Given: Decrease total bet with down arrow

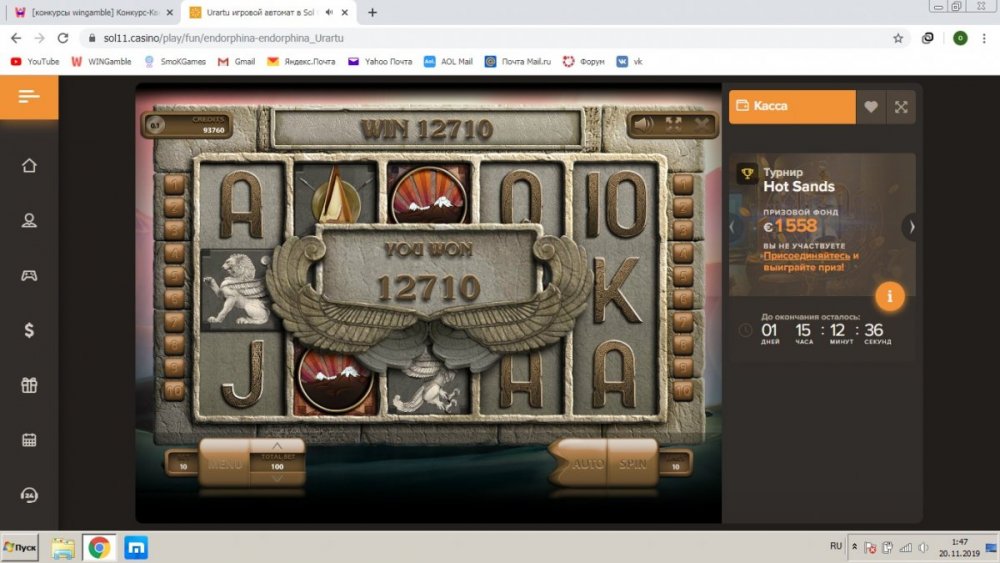Looking at the screenshot, I should pos(277,478).
